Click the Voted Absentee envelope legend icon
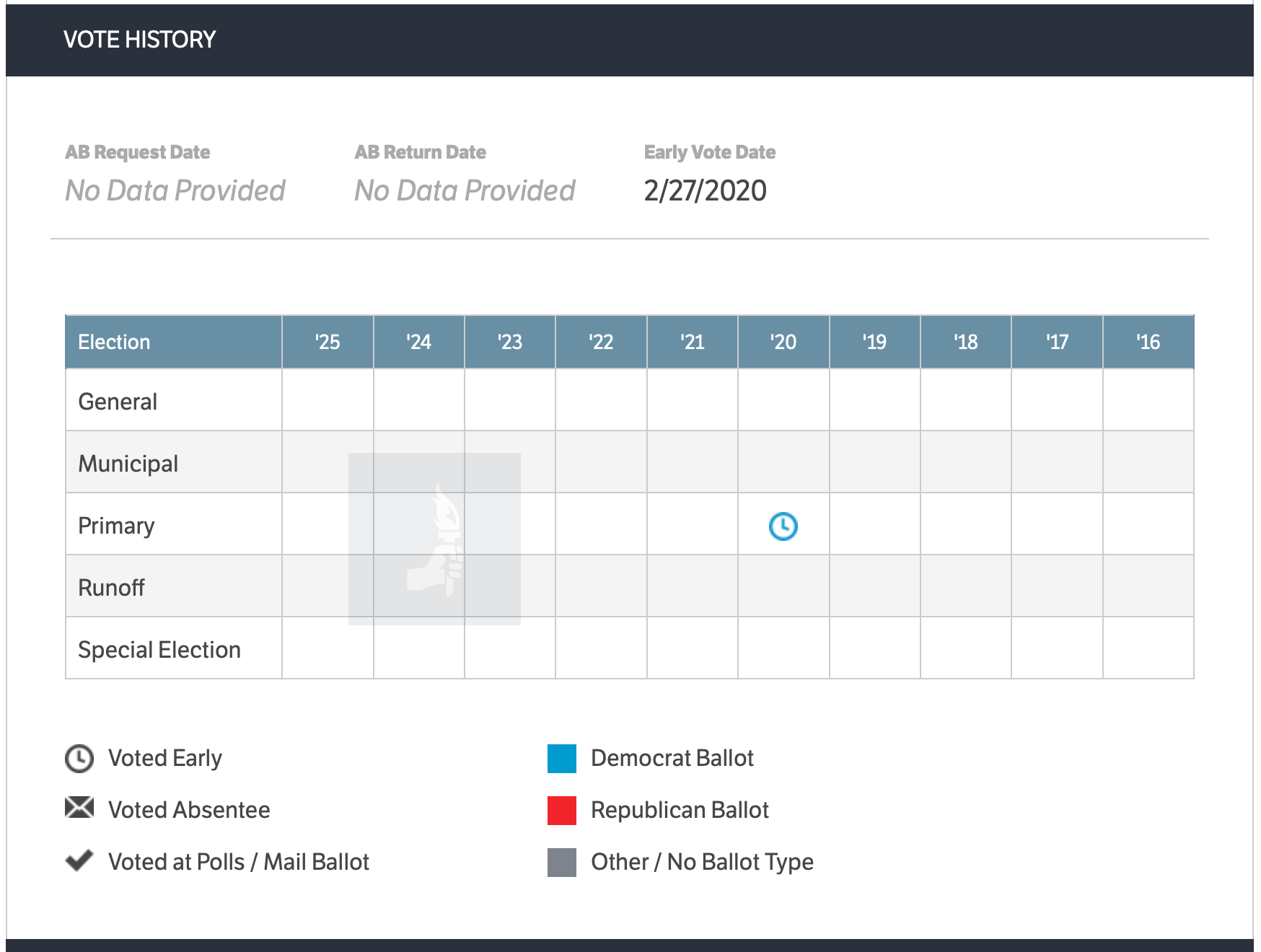Viewport: 1261px width, 952px height. coord(79,808)
